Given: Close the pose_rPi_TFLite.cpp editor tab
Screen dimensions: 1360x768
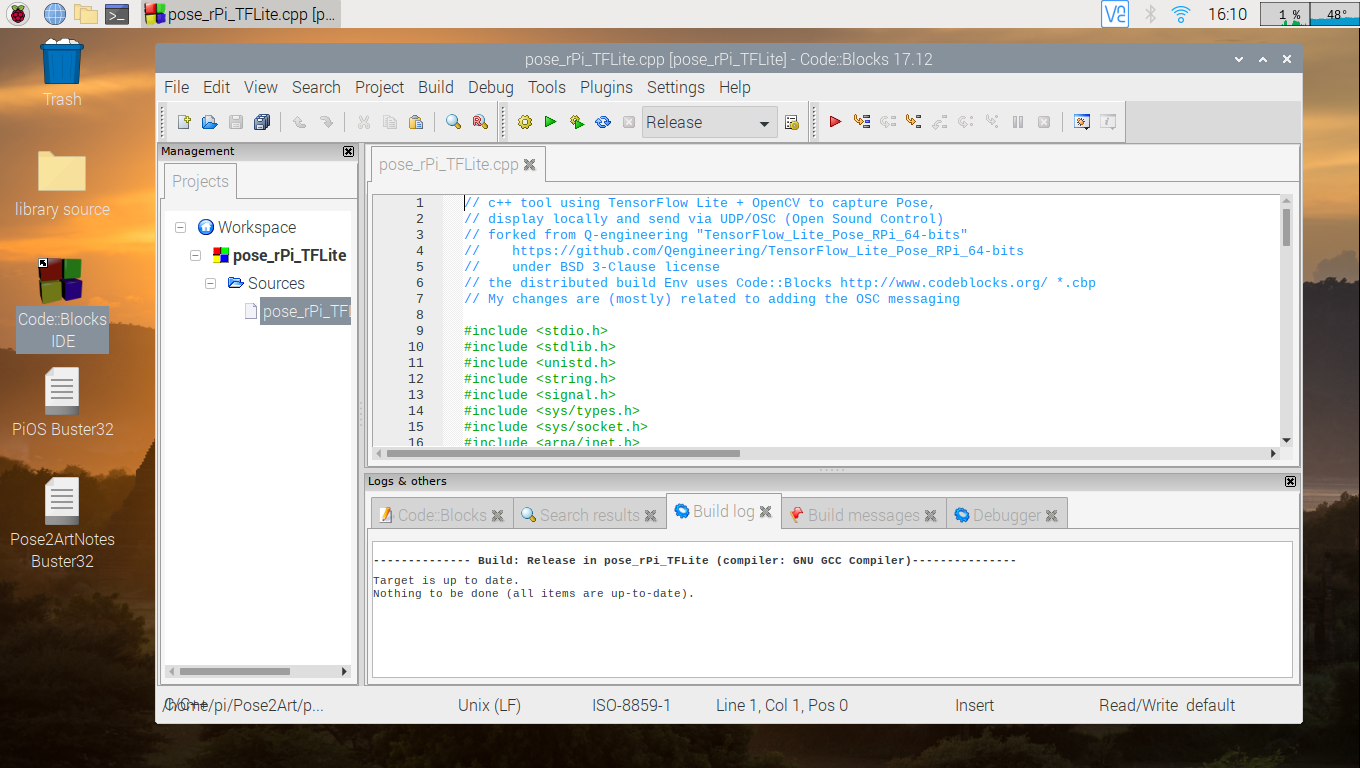Looking at the screenshot, I should pos(529,165).
